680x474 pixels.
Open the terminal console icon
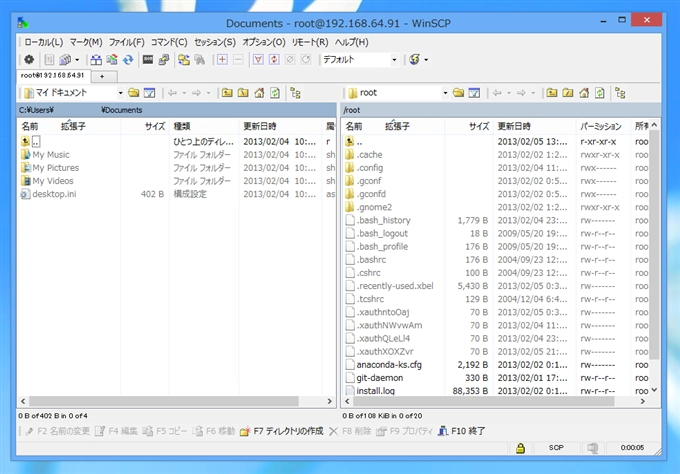[148, 59]
